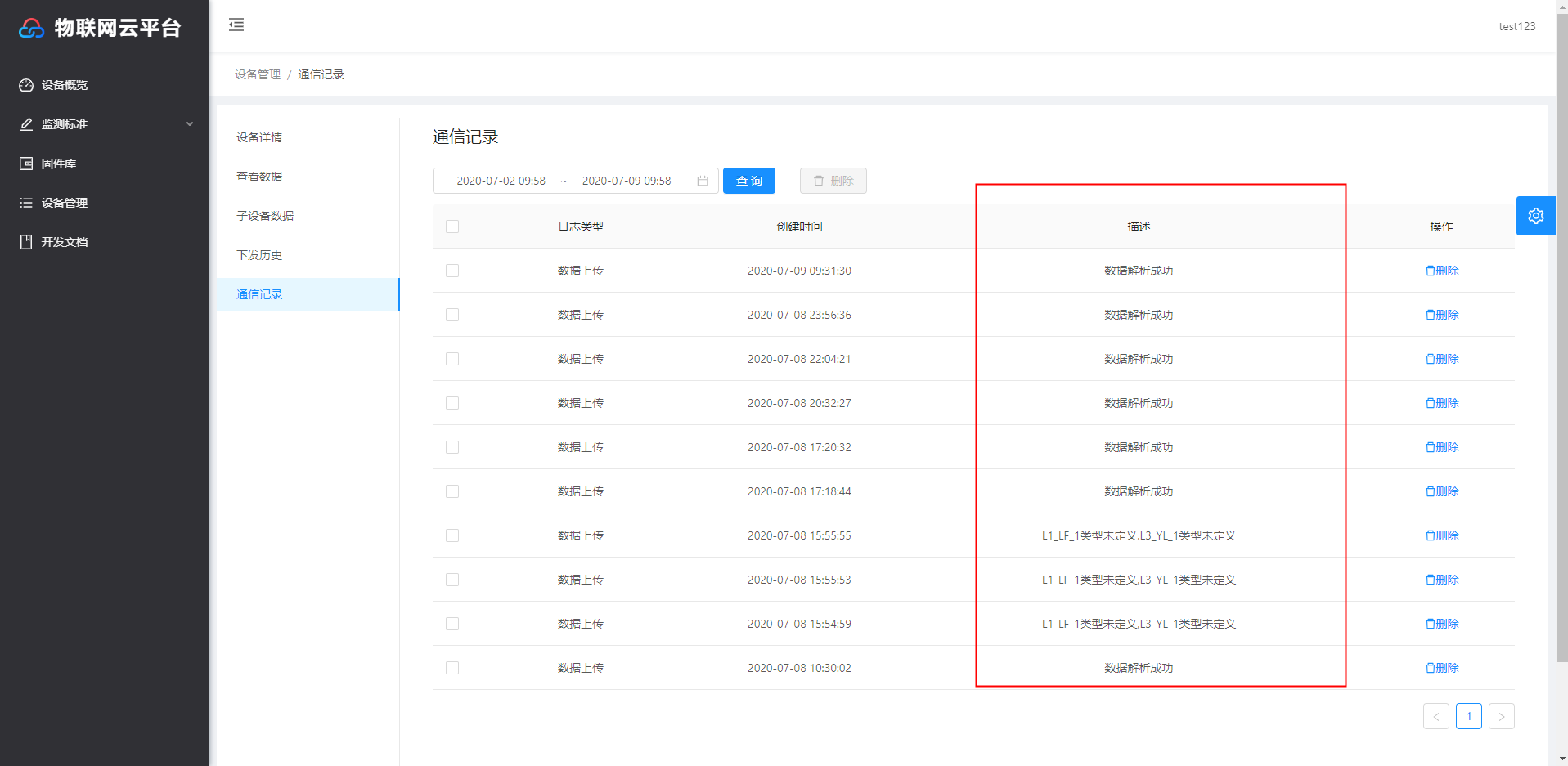Click the description in the 15:55:55 row

click(x=1139, y=535)
